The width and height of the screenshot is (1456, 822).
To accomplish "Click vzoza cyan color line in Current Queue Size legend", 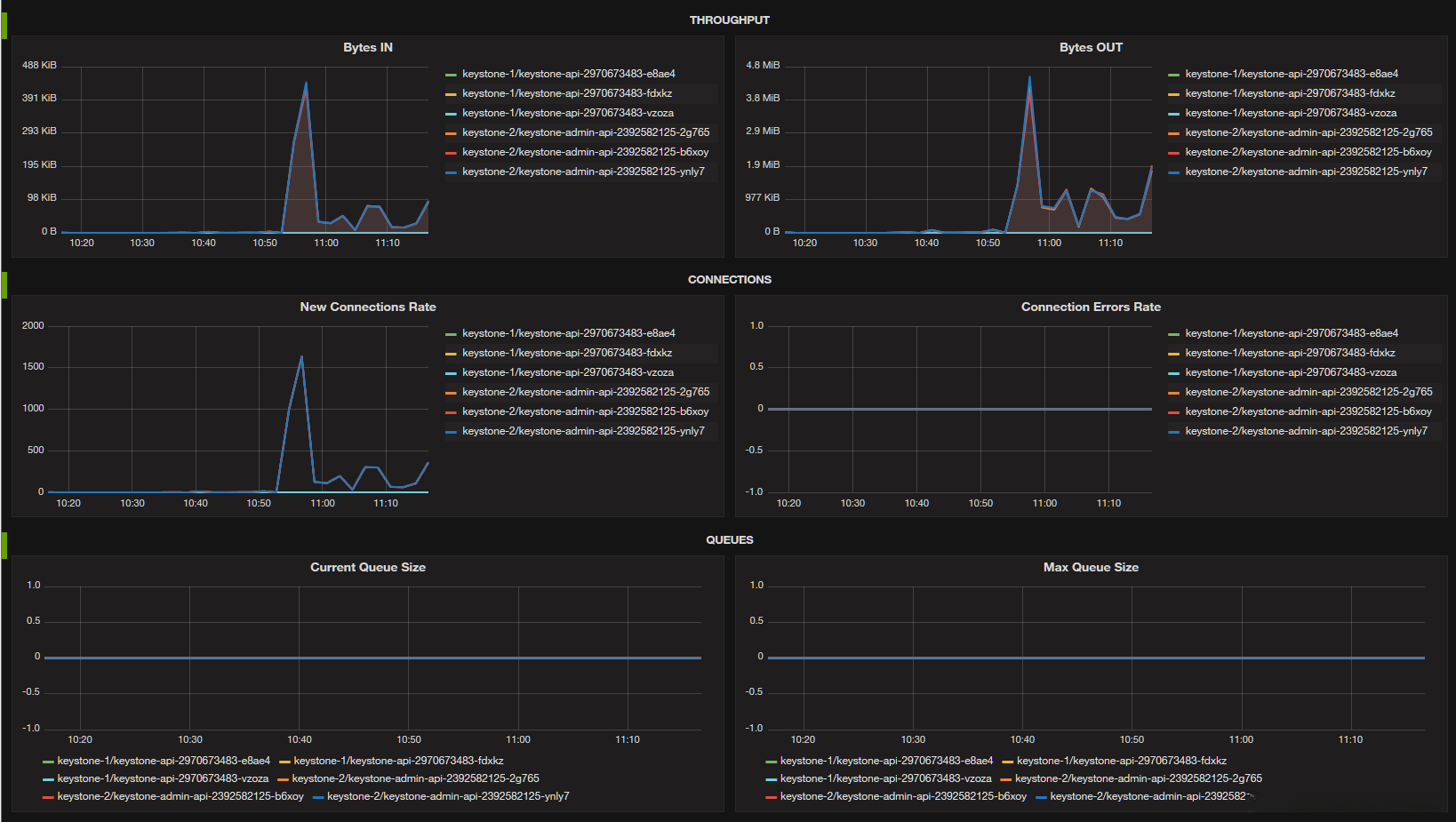I will [x=48, y=779].
